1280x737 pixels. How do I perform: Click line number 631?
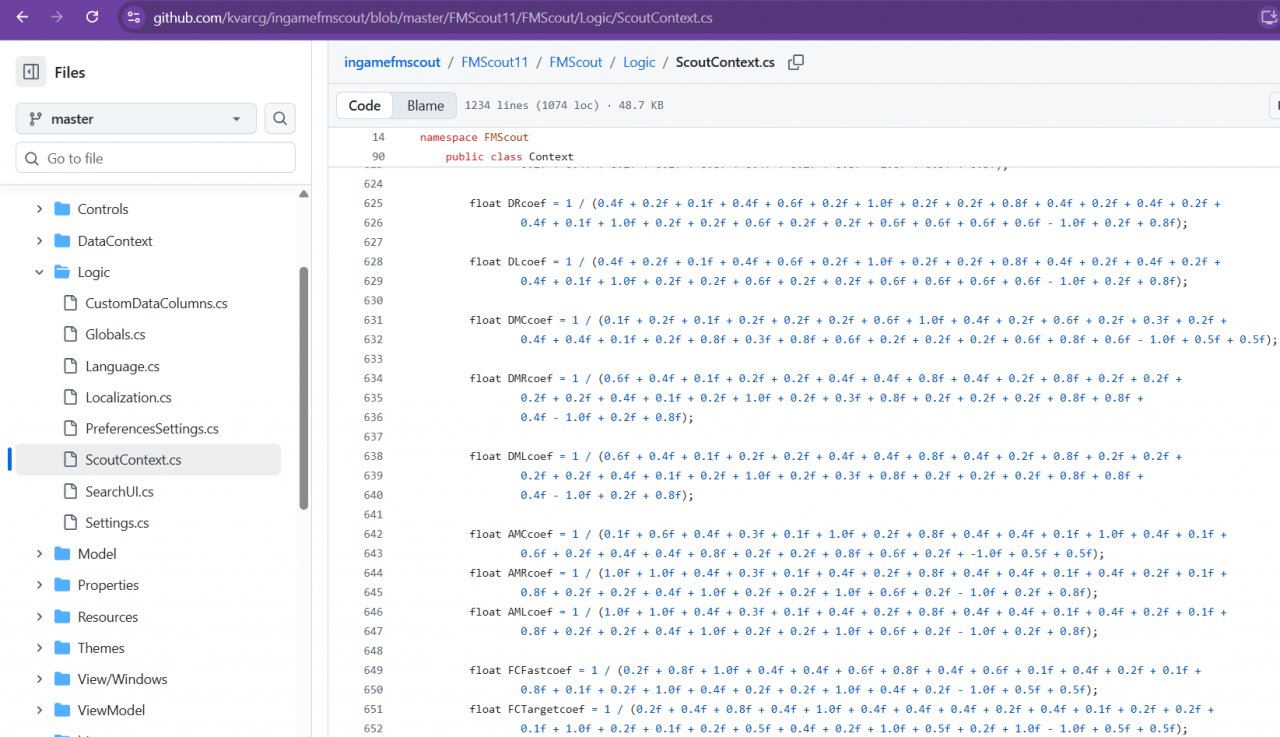[373, 320]
